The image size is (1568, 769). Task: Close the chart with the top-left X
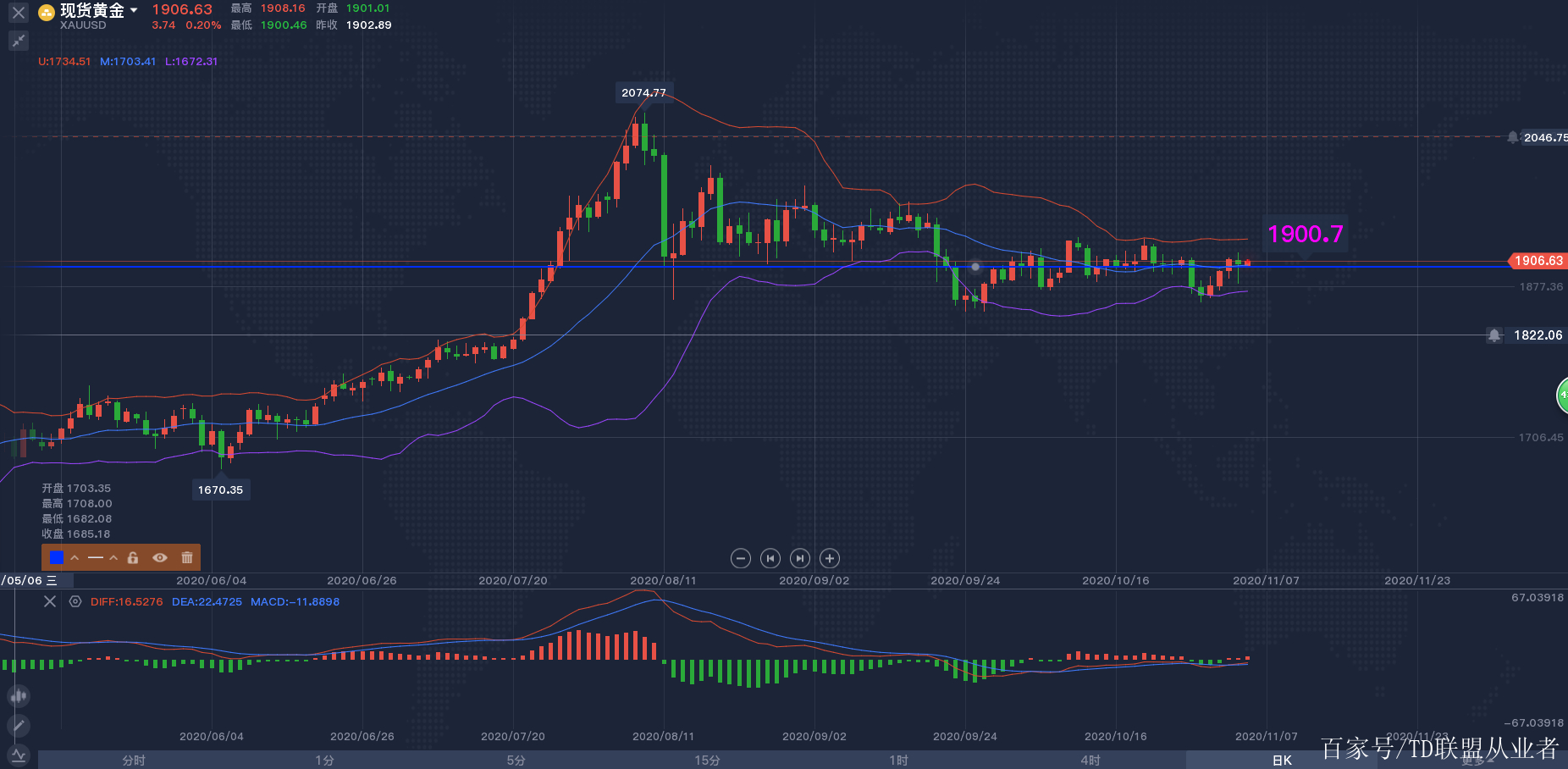(x=18, y=13)
